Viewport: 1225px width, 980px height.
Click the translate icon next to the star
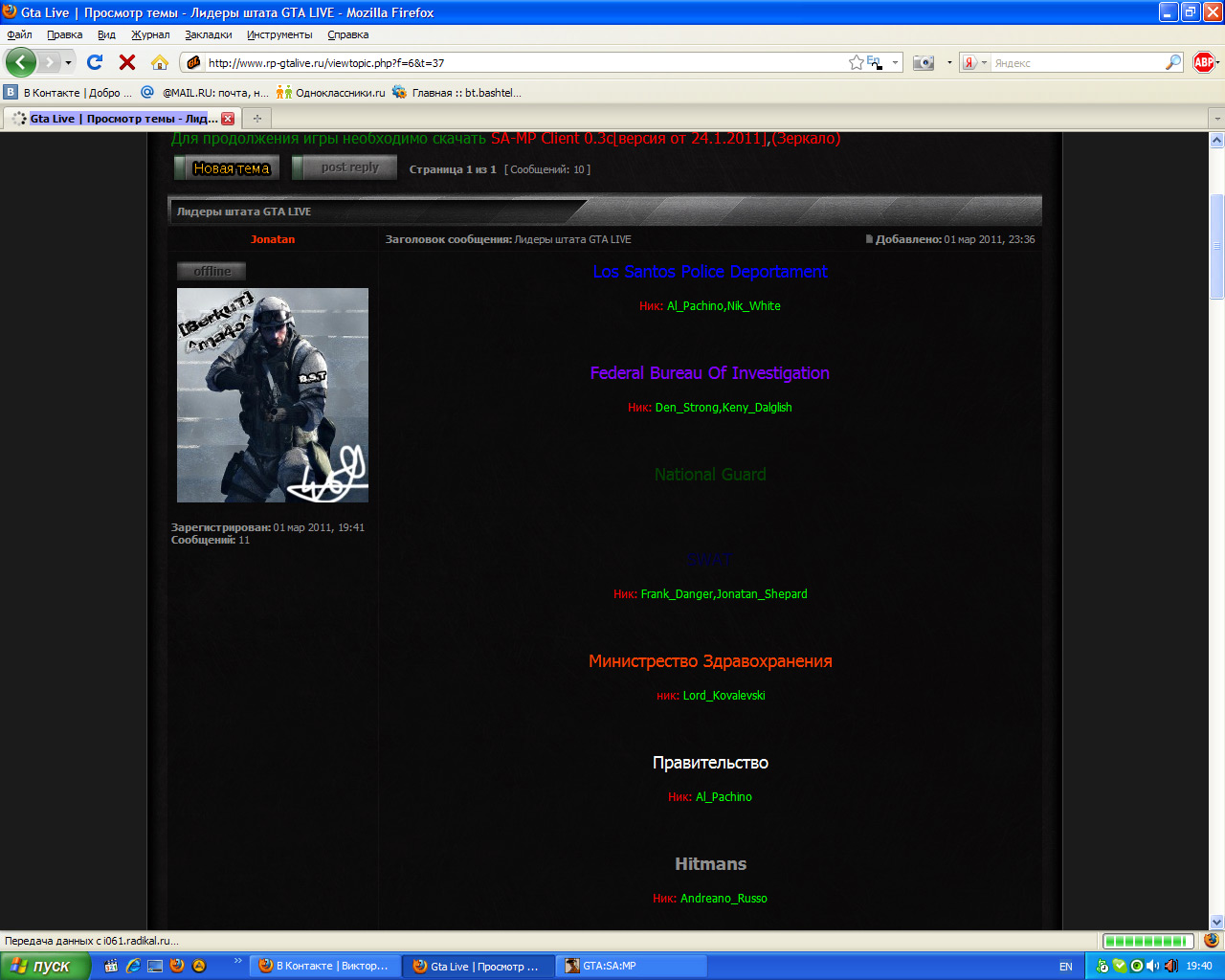point(874,62)
